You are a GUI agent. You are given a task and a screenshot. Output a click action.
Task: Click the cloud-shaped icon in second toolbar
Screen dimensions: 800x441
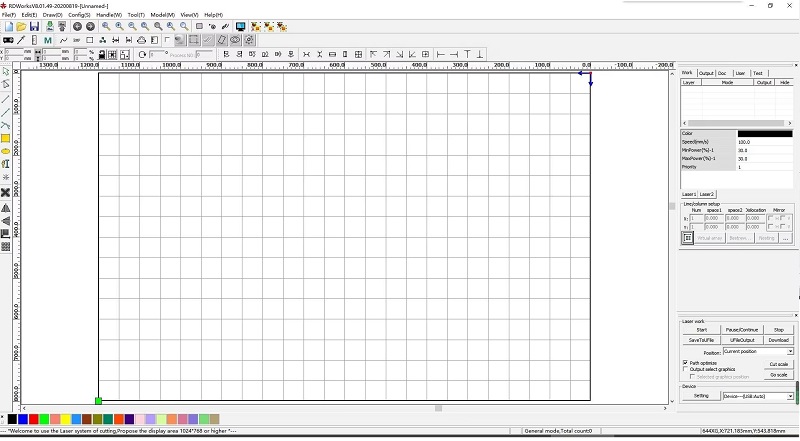[141, 40]
